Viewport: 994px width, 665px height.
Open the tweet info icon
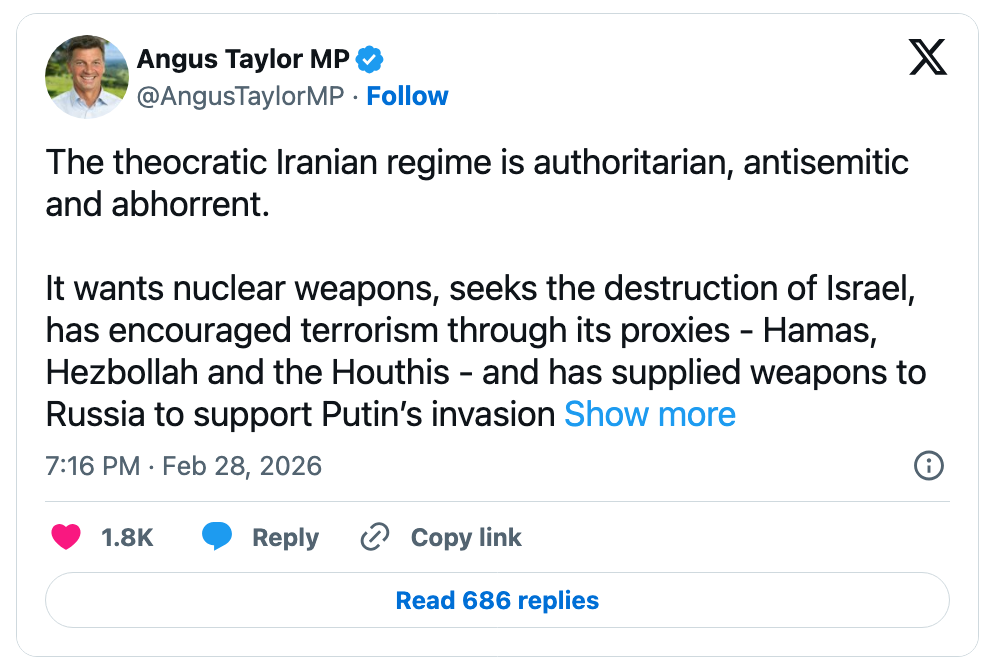(929, 466)
